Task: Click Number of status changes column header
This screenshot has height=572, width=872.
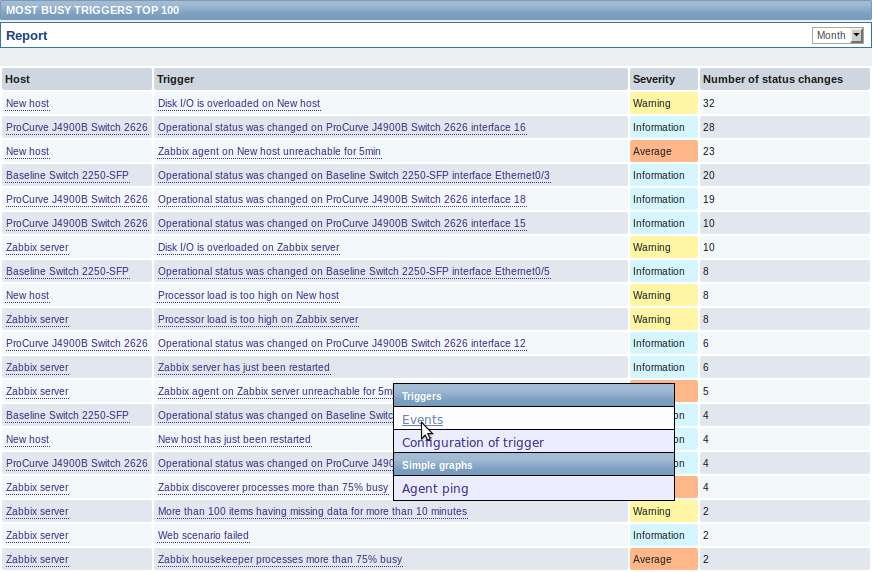Action: (x=772, y=79)
